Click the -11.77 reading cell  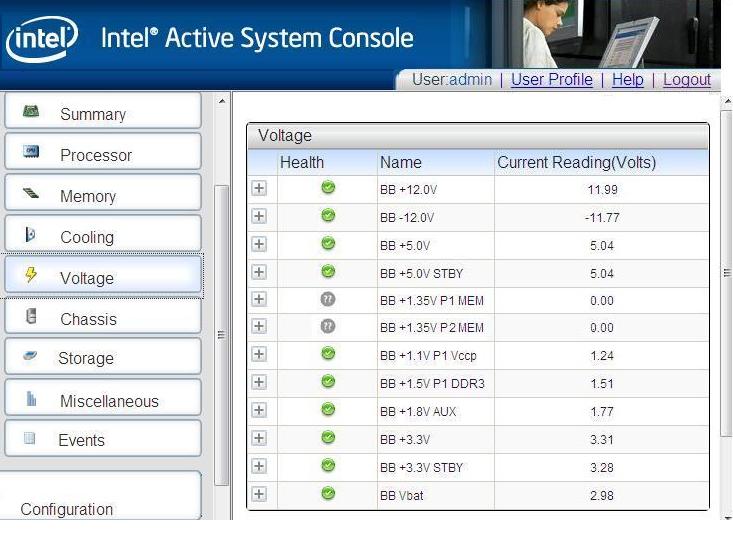coord(602,217)
